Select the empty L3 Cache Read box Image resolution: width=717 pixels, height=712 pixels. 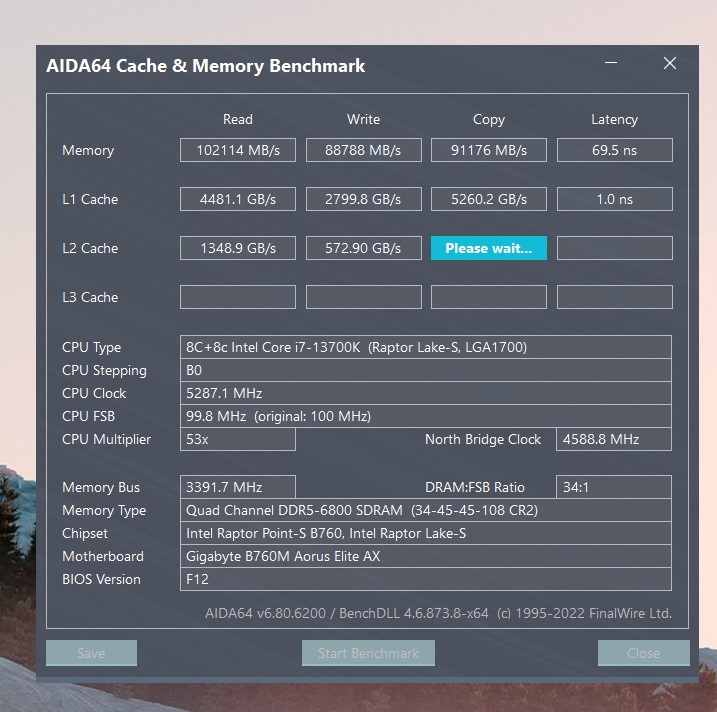(x=238, y=297)
